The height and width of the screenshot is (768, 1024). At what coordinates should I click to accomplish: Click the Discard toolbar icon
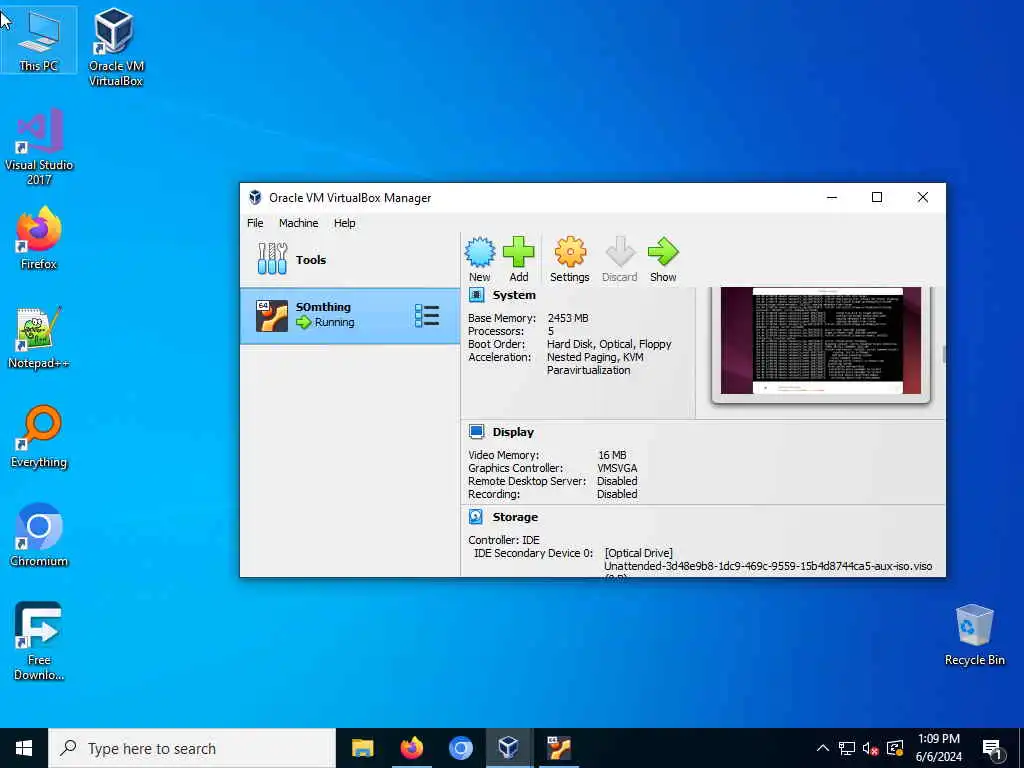point(620,252)
